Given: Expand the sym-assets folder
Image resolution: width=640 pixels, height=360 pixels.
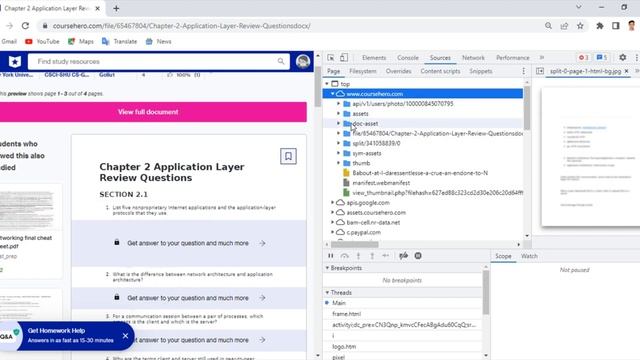Looking at the screenshot, I should pos(338,153).
